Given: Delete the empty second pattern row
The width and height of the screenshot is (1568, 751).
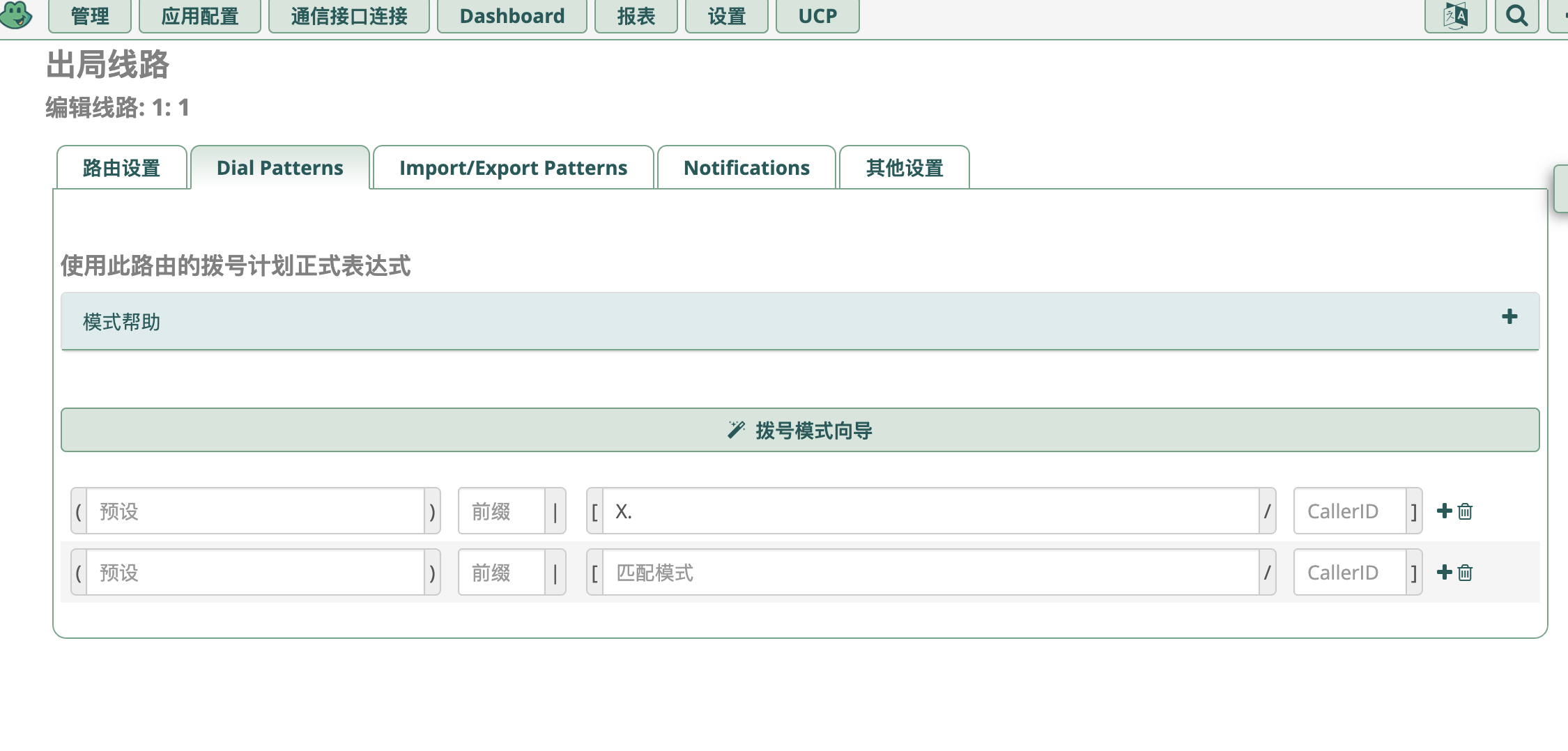Looking at the screenshot, I should (1465, 573).
